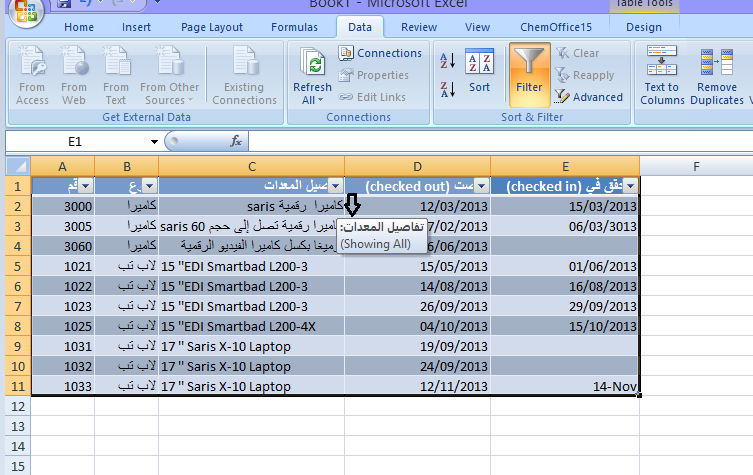
Task: Clear the current filter
Action: tap(577, 53)
